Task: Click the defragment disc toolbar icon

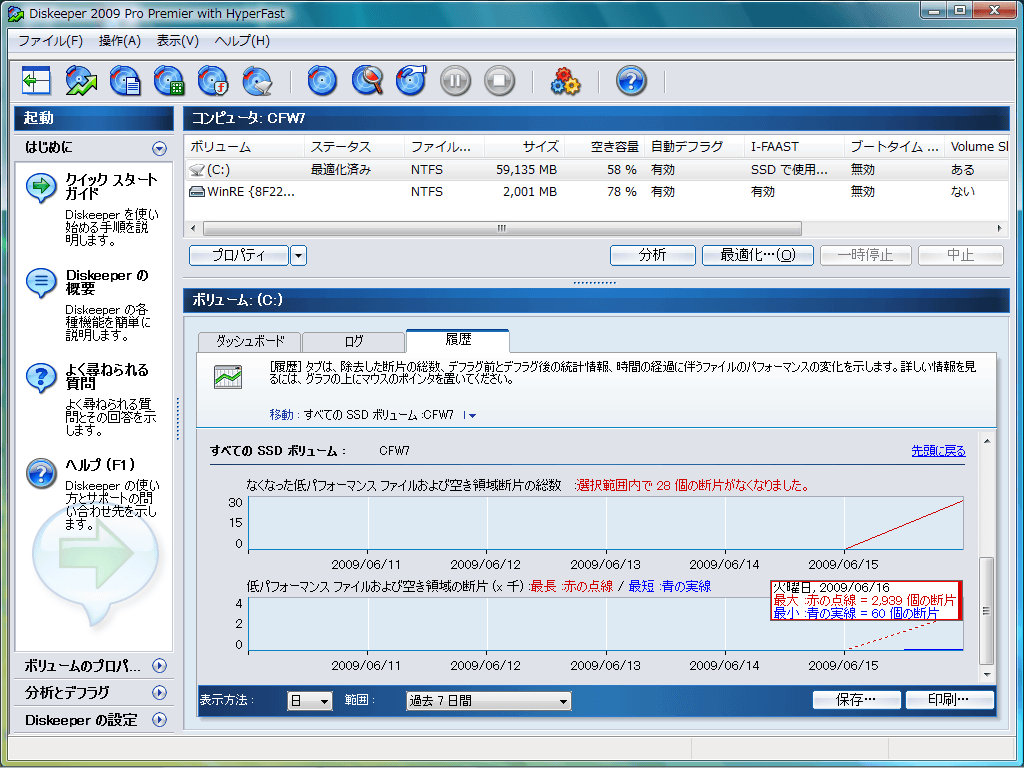Action: click(411, 81)
